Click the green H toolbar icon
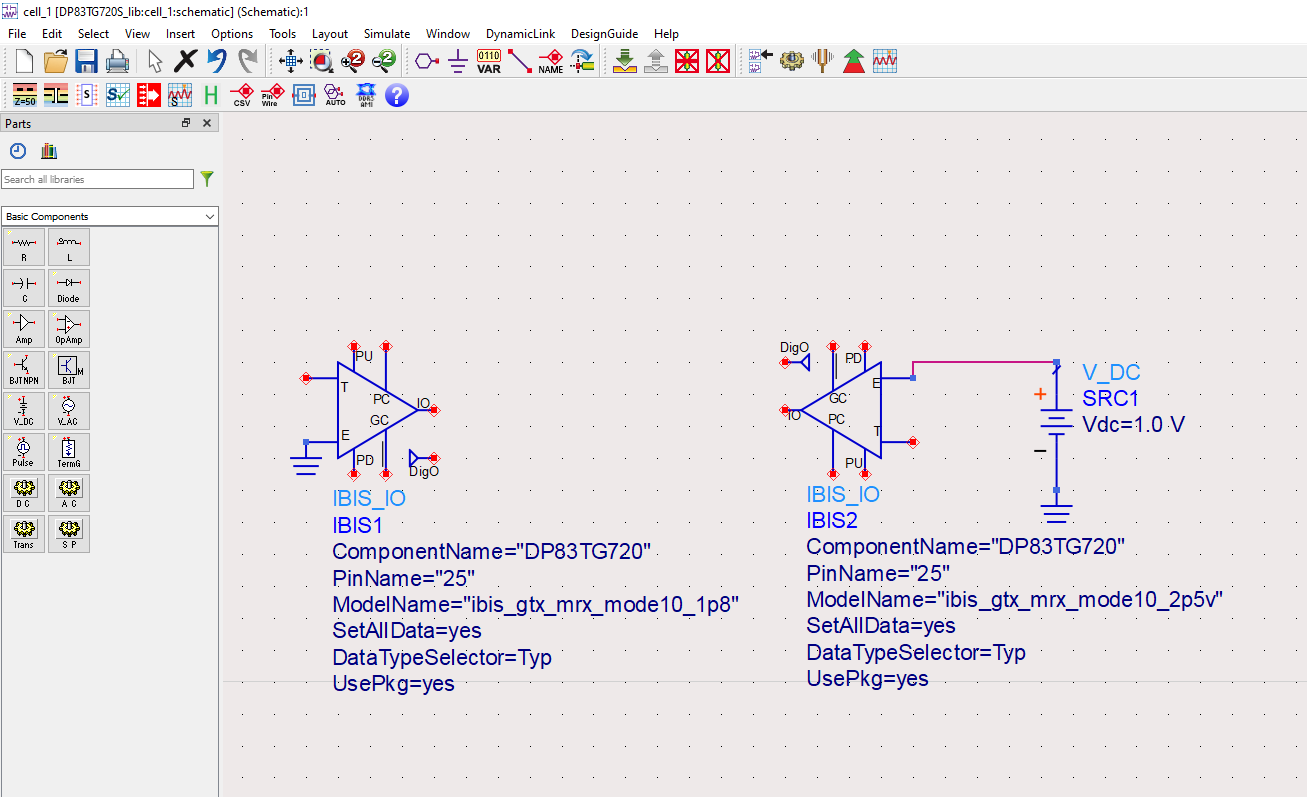 tap(210, 95)
